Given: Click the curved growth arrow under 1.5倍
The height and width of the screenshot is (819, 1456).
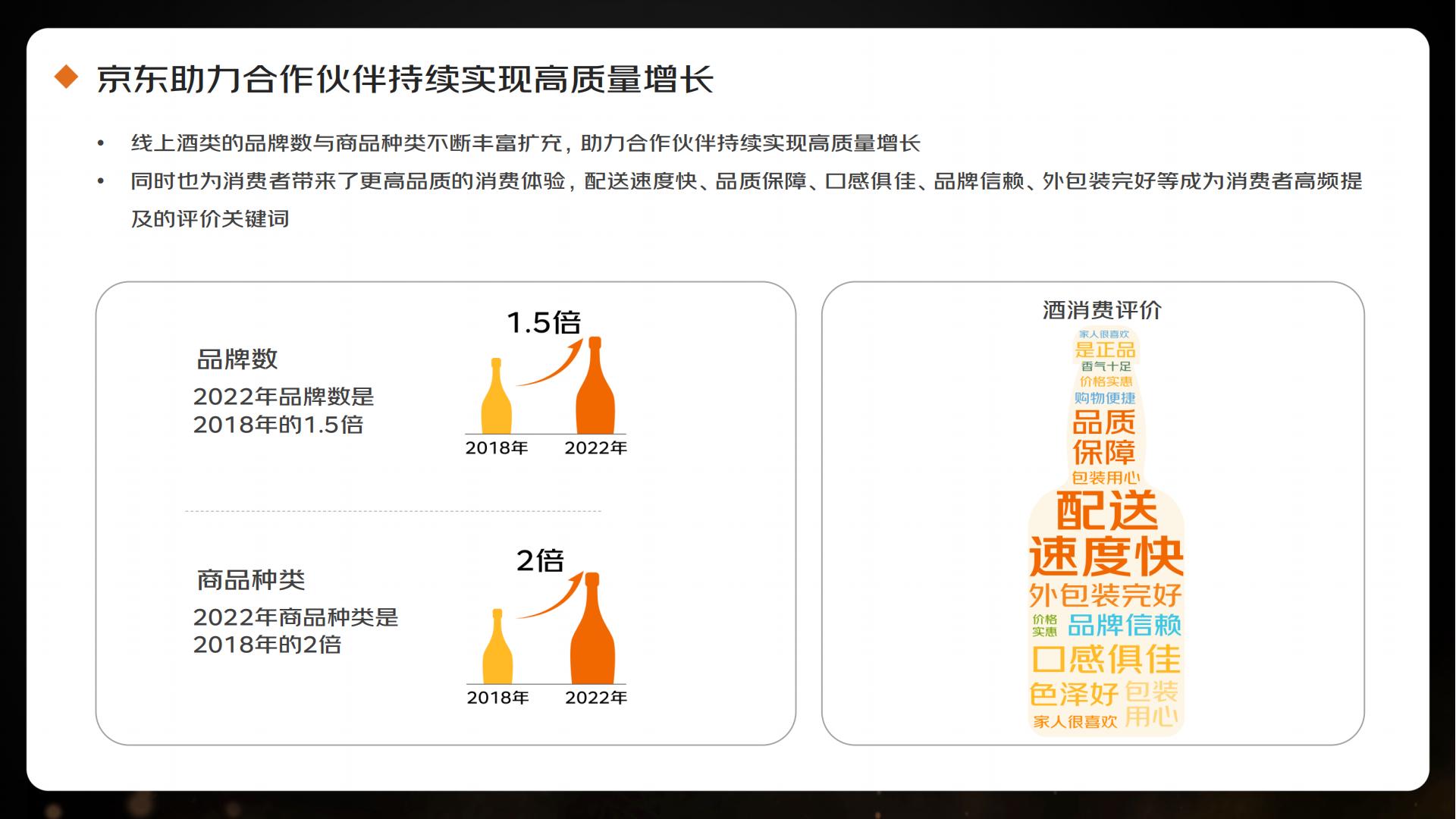Looking at the screenshot, I should [x=551, y=362].
